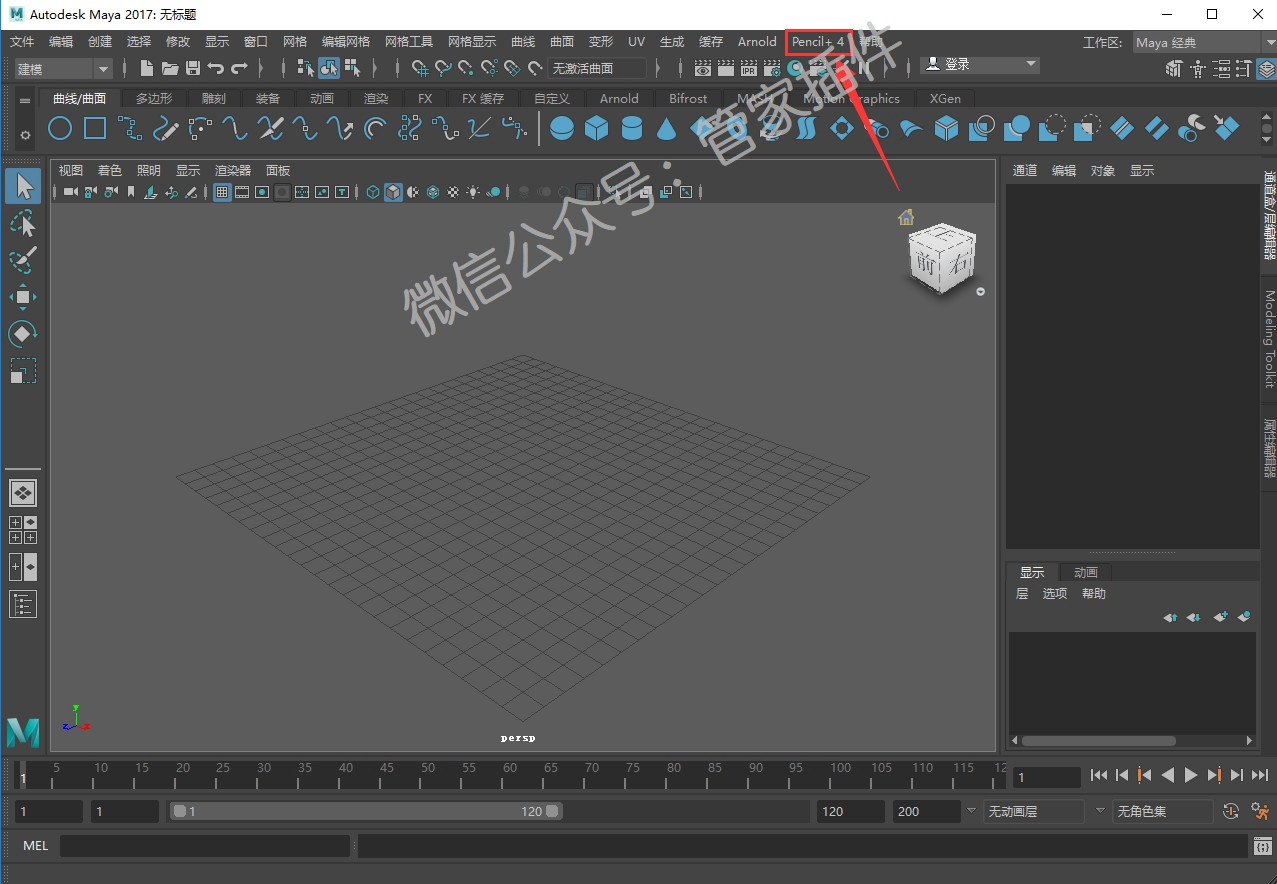This screenshot has width=1277, height=884.
Task: Open the Arnold menu in menu bar
Action: (757, 42)
